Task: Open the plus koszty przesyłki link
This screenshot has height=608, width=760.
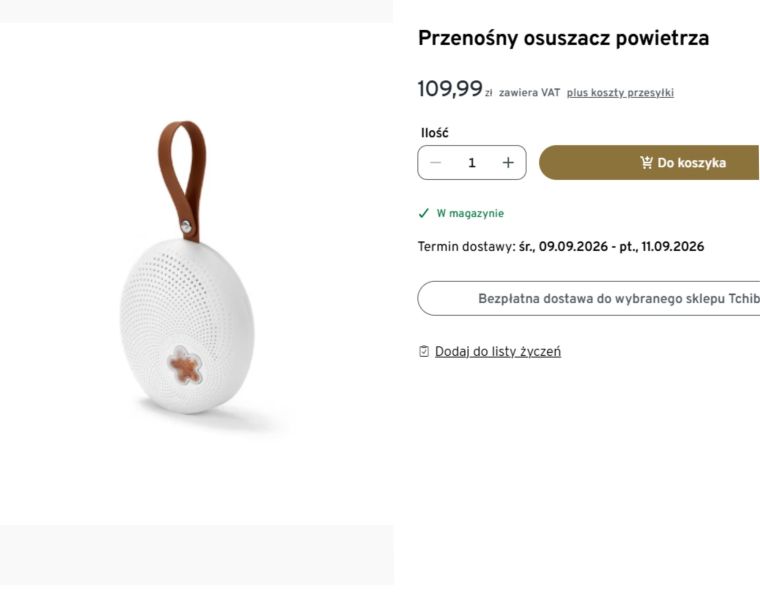Action: (620, 93)
